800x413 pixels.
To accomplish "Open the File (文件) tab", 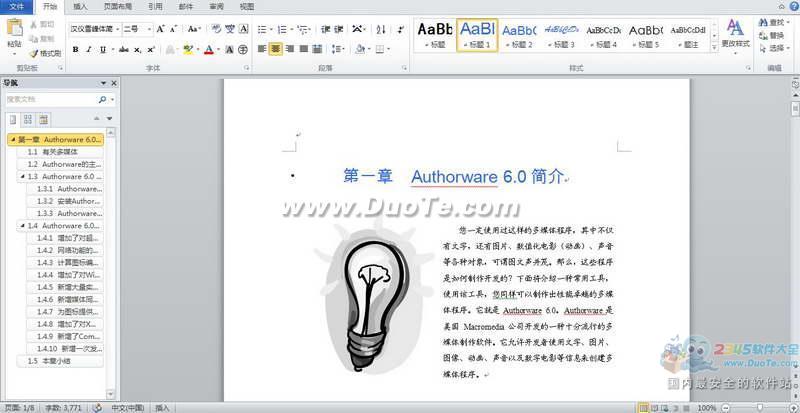I will 17,7.
